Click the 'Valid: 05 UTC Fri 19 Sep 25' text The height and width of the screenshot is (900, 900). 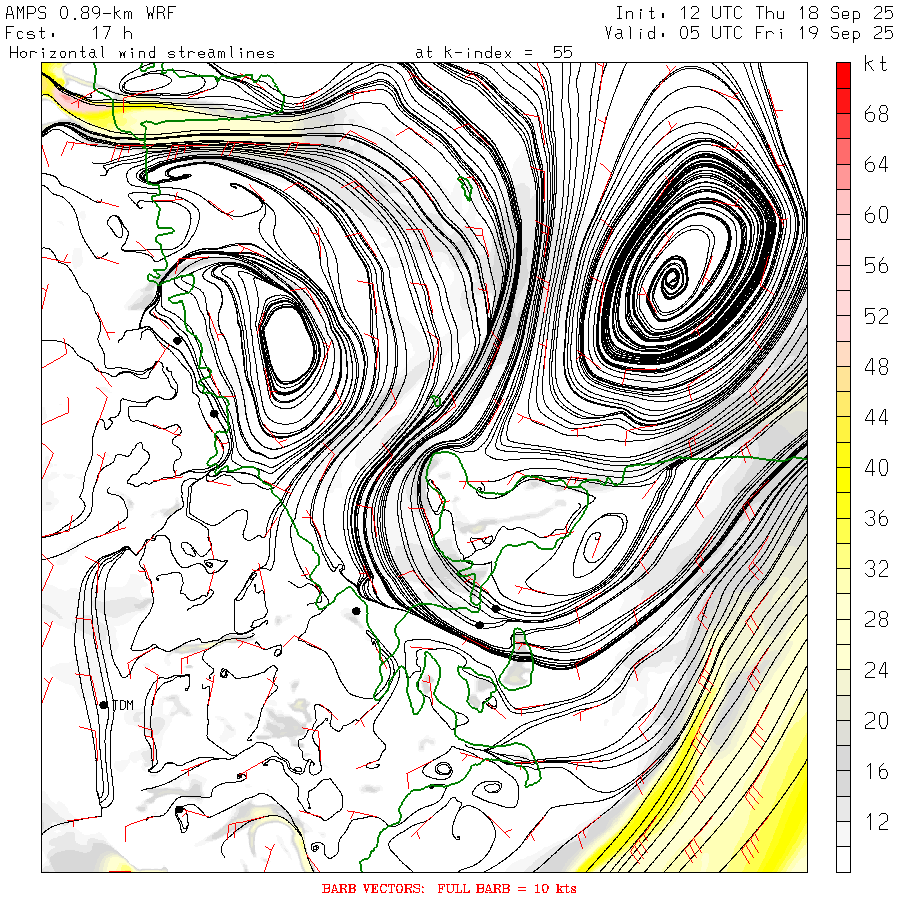749,32
